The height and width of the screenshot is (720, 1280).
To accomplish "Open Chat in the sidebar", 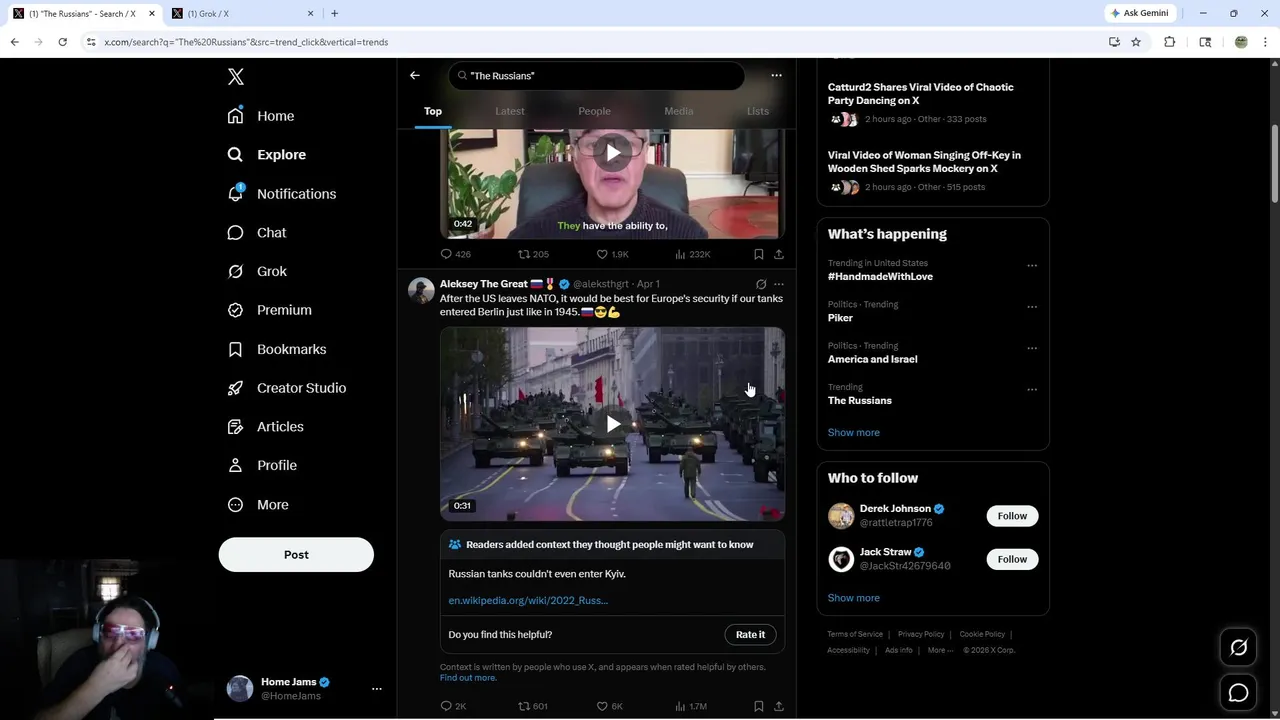I will point(257,232).
